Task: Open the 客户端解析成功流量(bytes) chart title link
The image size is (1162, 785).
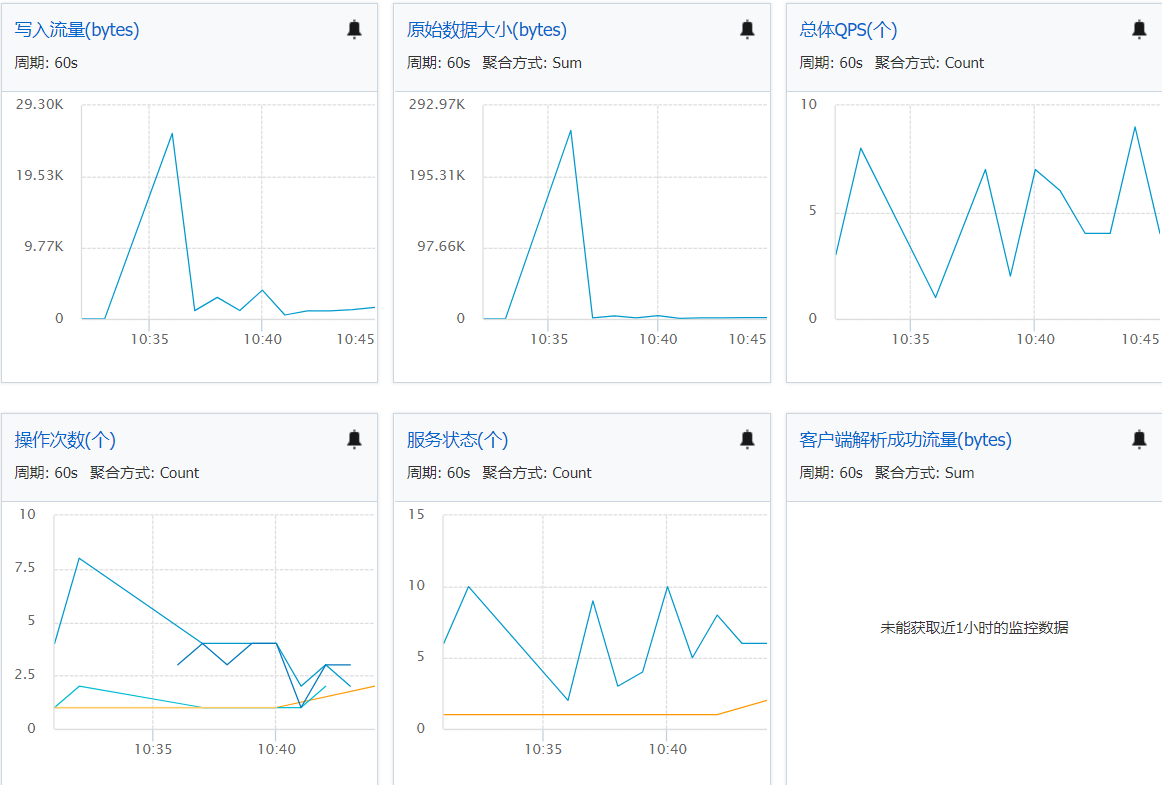Action: point(905,440)
